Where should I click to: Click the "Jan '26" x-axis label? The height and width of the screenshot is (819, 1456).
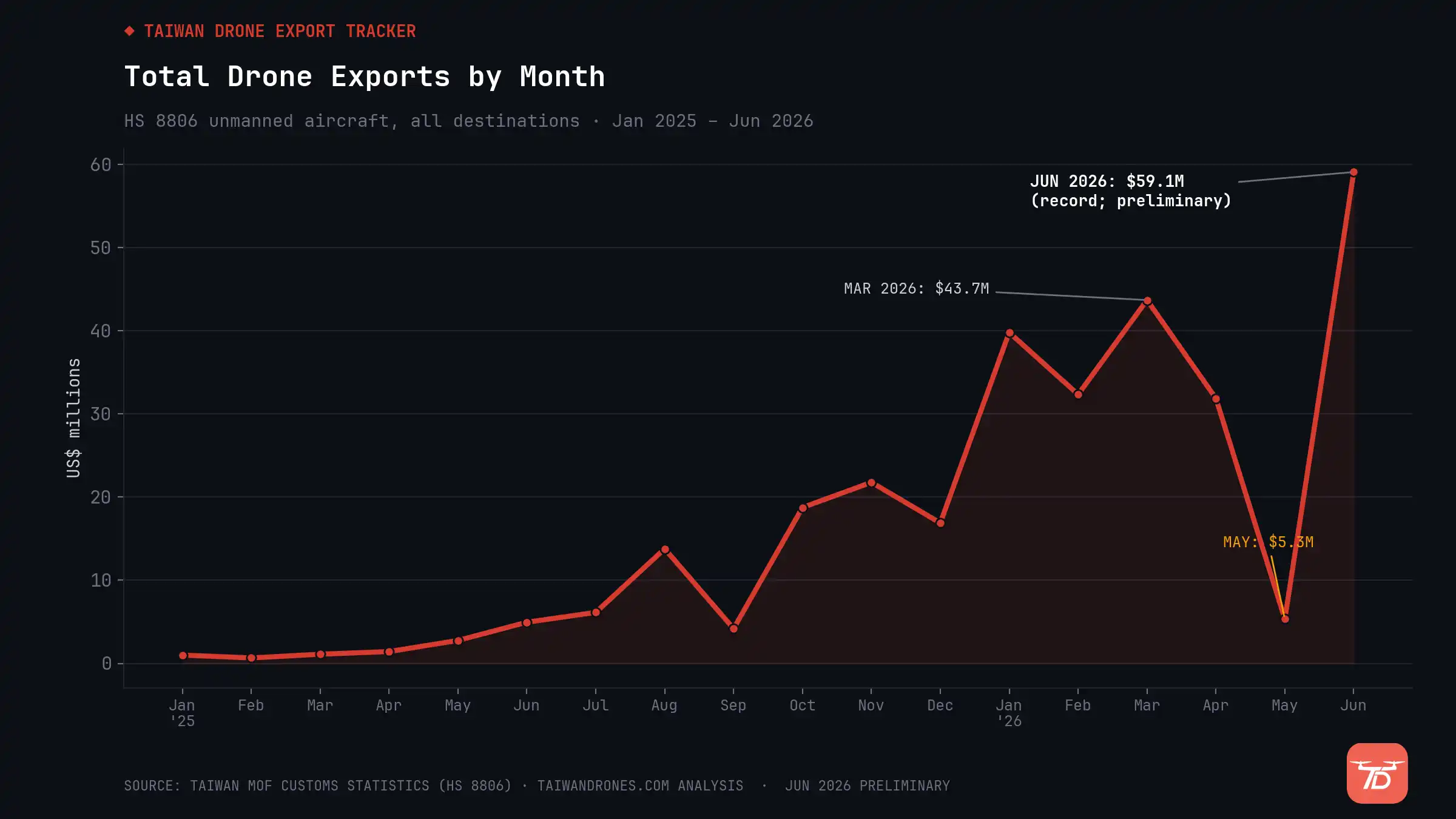click(1009, 713)
